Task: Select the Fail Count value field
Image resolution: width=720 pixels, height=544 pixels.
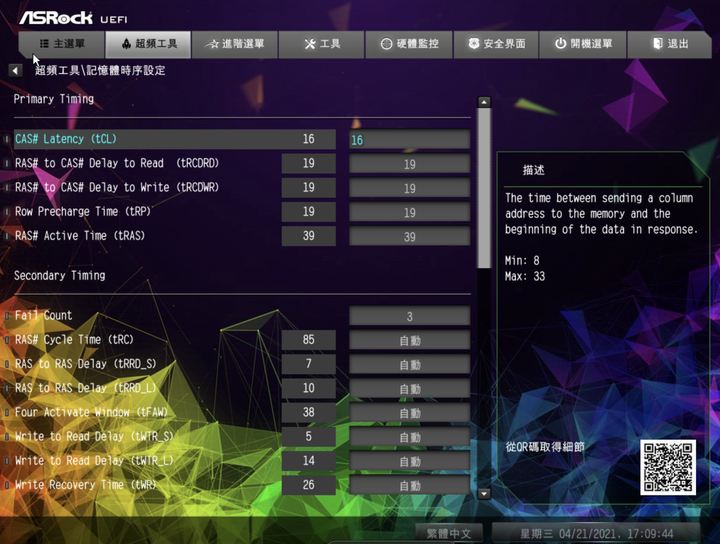Action: pos(410,316)
